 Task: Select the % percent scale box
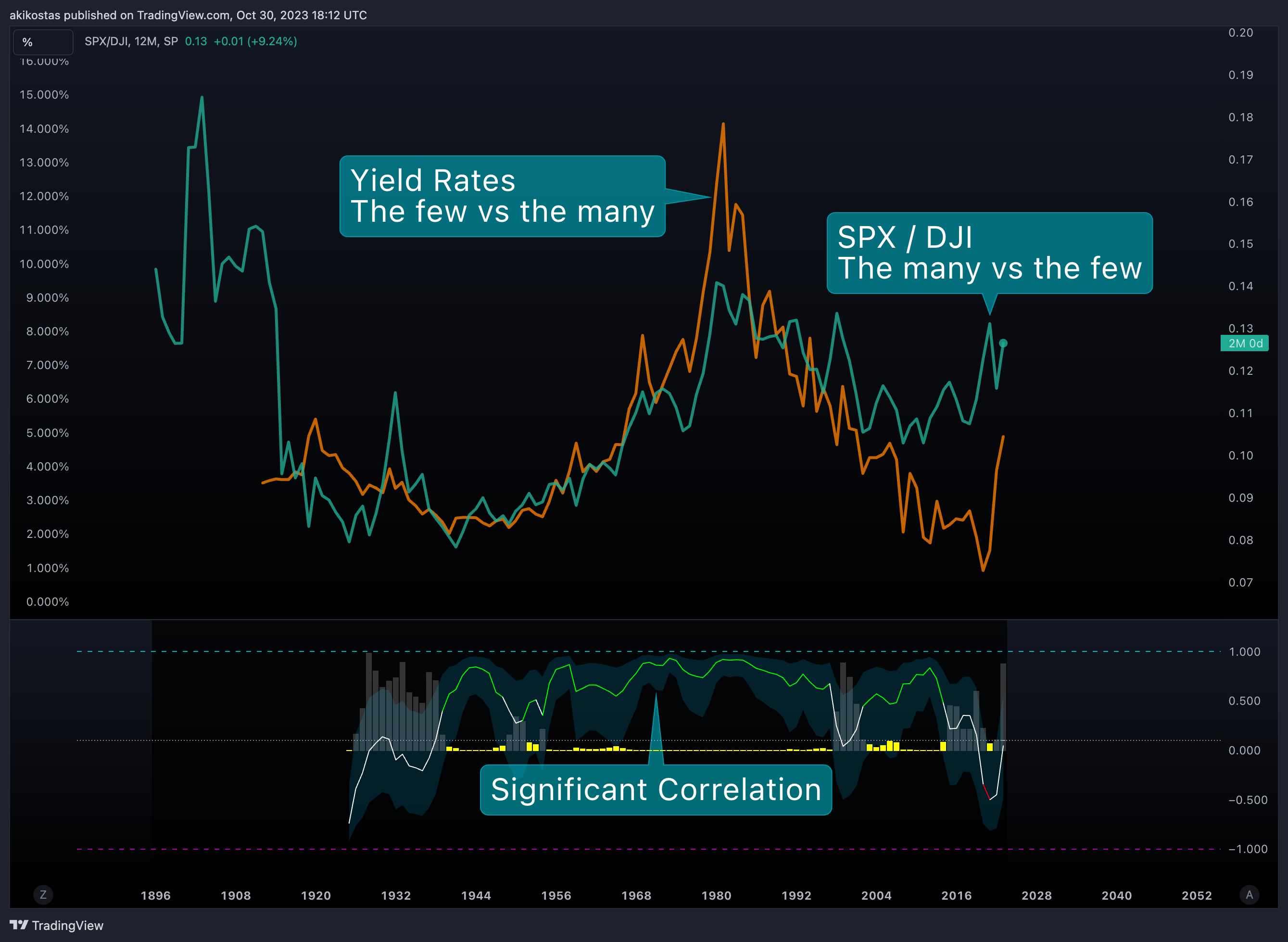[43, 42]
